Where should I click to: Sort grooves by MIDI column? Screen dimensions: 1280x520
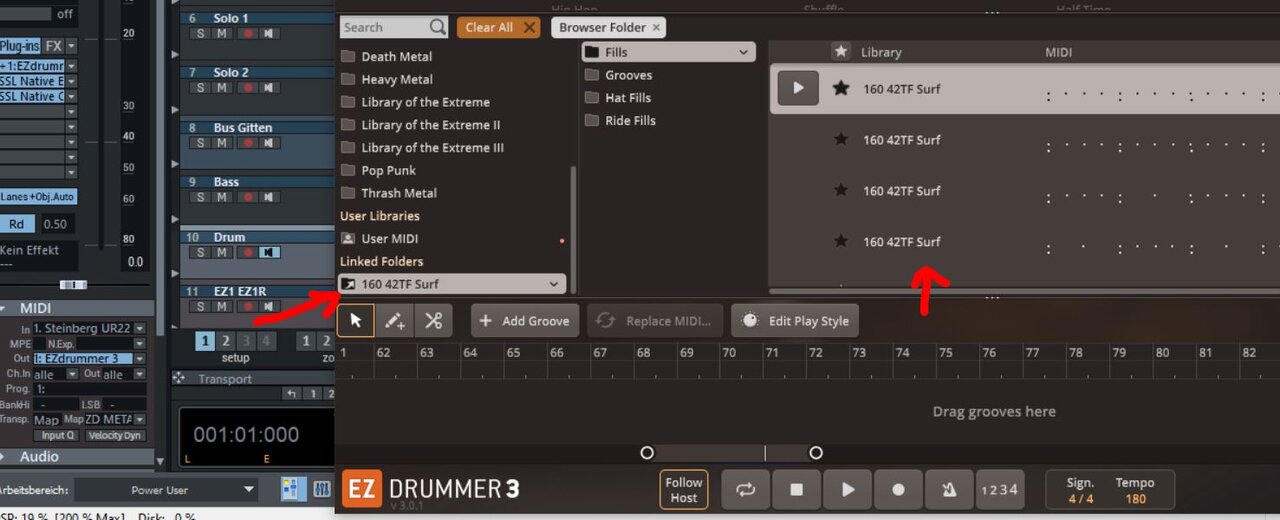(x=1059, y=52)
